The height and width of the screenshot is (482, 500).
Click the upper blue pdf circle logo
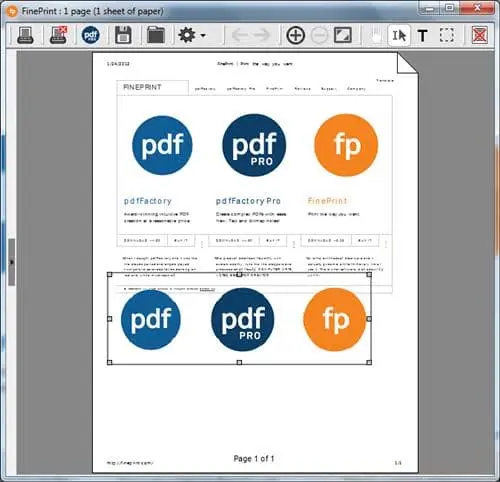point(162,145)
